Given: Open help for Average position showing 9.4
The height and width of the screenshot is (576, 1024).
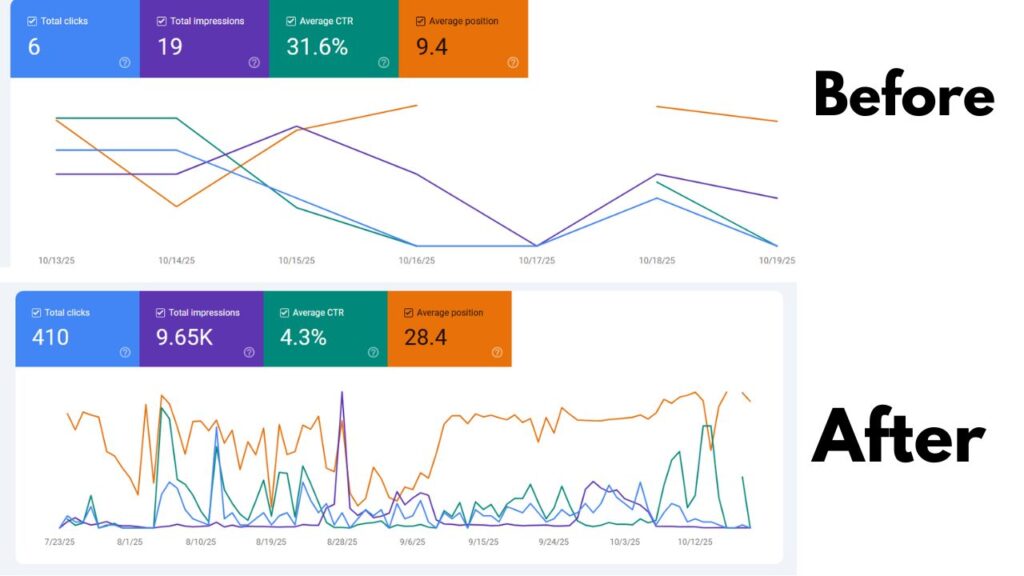Looking at the screenshot, I should (x=512, y=63).
